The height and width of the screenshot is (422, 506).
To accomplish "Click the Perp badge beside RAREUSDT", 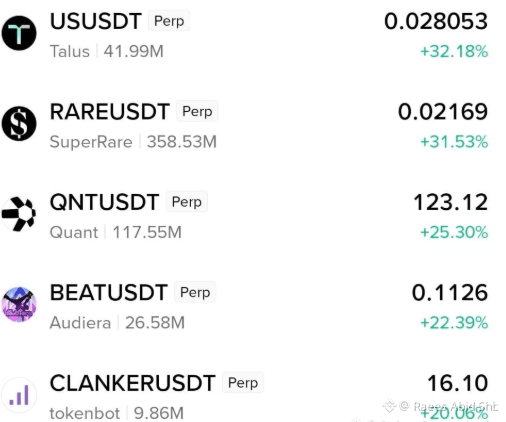I will 197,111.
